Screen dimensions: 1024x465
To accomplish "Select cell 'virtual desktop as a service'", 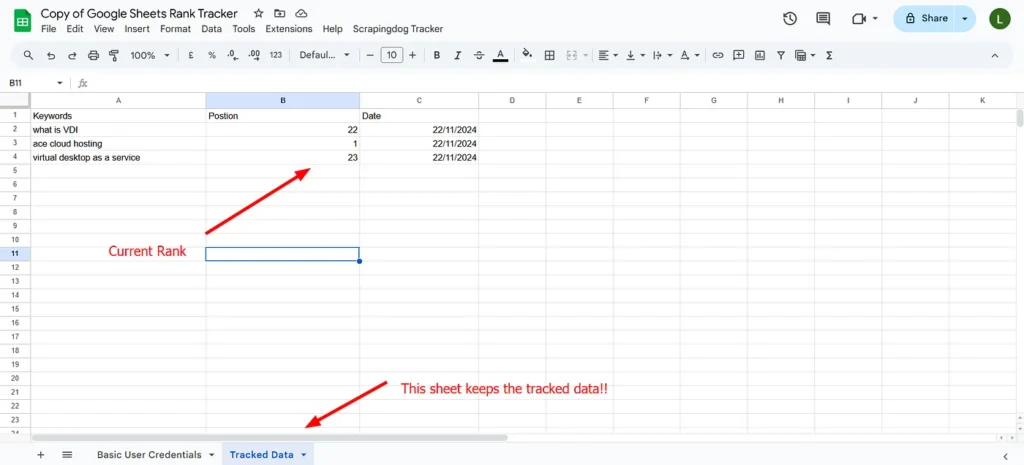I will 118,157.
